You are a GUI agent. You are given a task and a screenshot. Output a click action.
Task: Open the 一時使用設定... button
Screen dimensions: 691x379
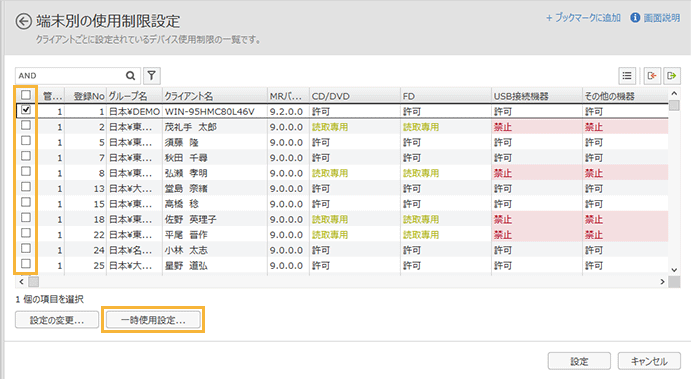pos(153,320)
